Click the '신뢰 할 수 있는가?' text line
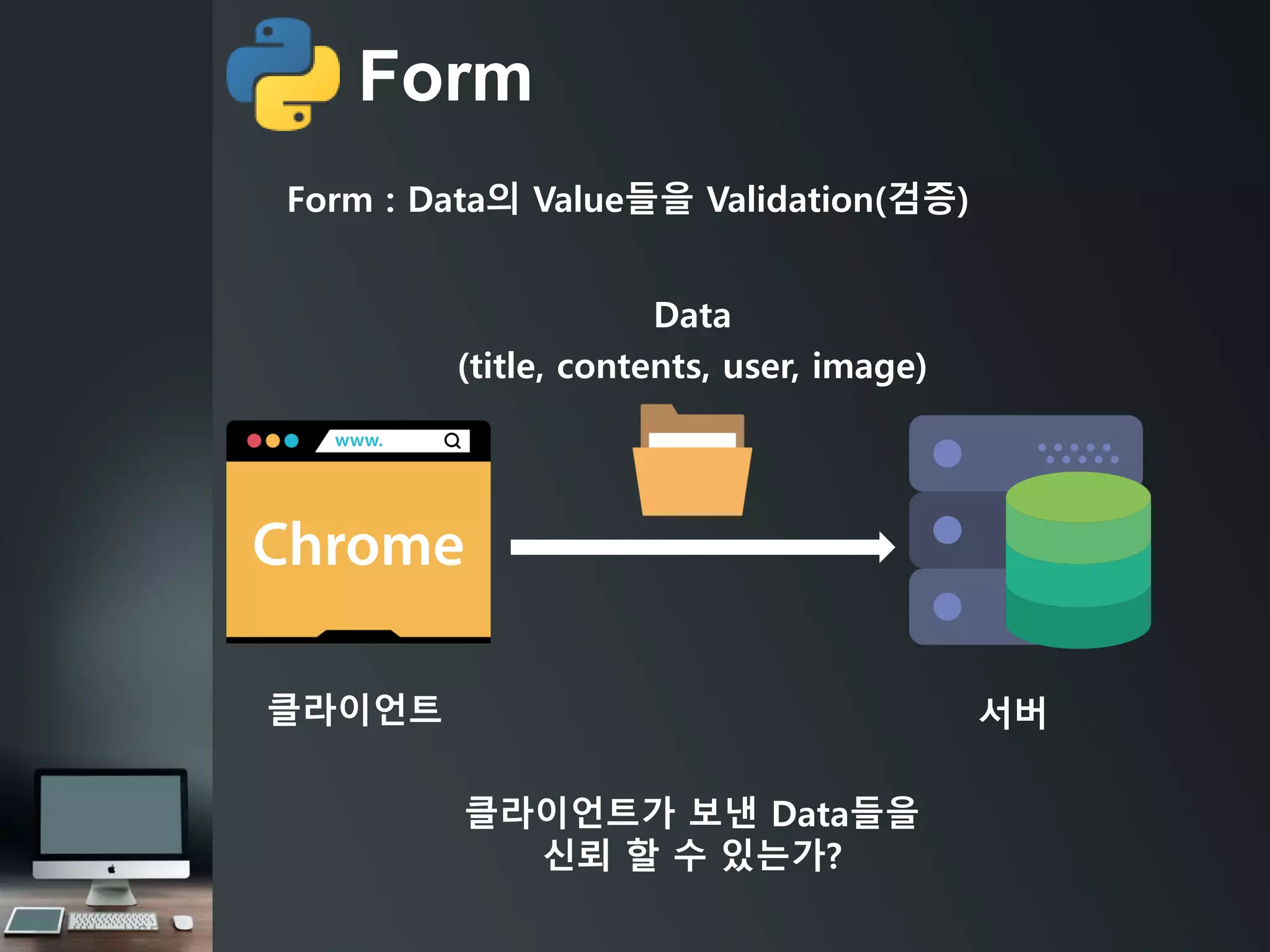 click(x=692, y=855)
